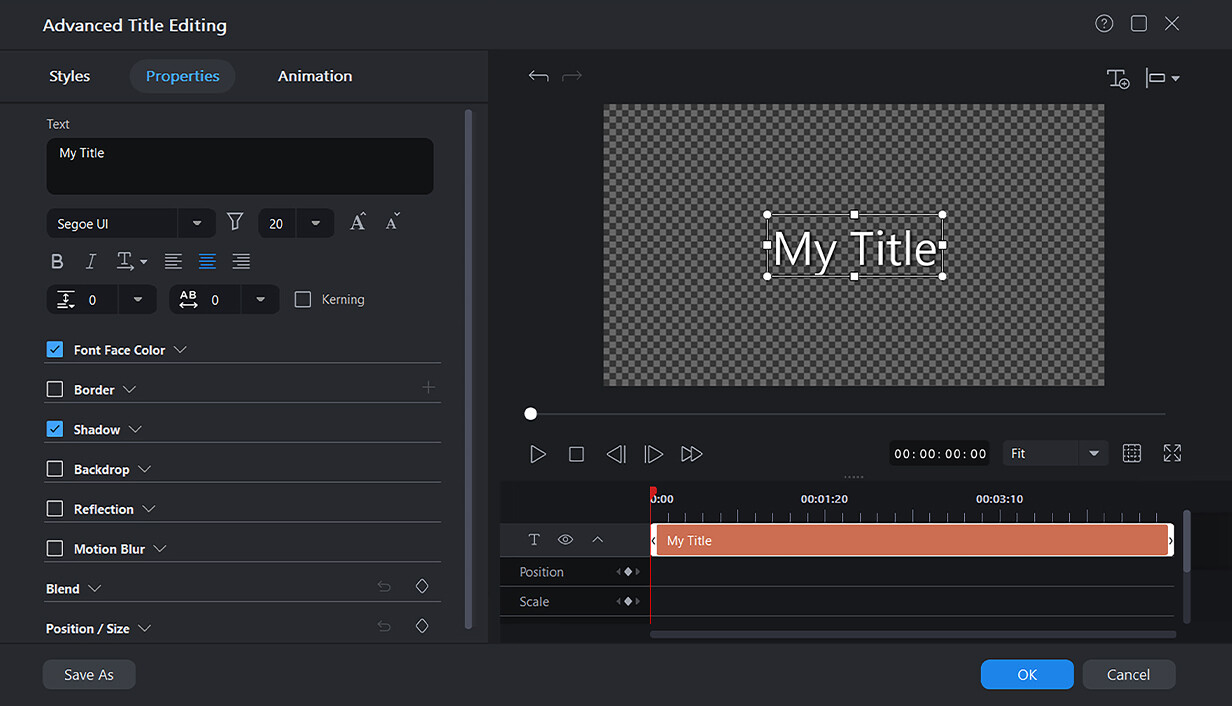This screenshot has width=1232, height=706.
Task: Confirm changes with the OK button
Action: point(1027,674)
